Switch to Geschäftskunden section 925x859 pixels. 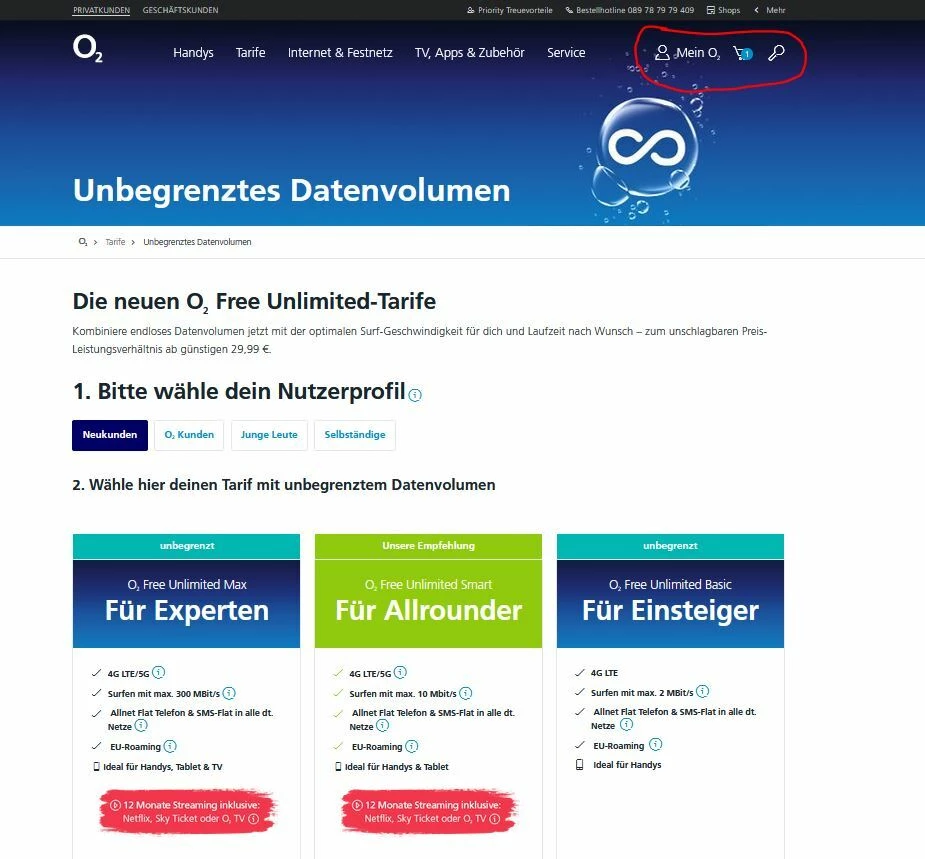pyautogui.click(x=181, y=10)
